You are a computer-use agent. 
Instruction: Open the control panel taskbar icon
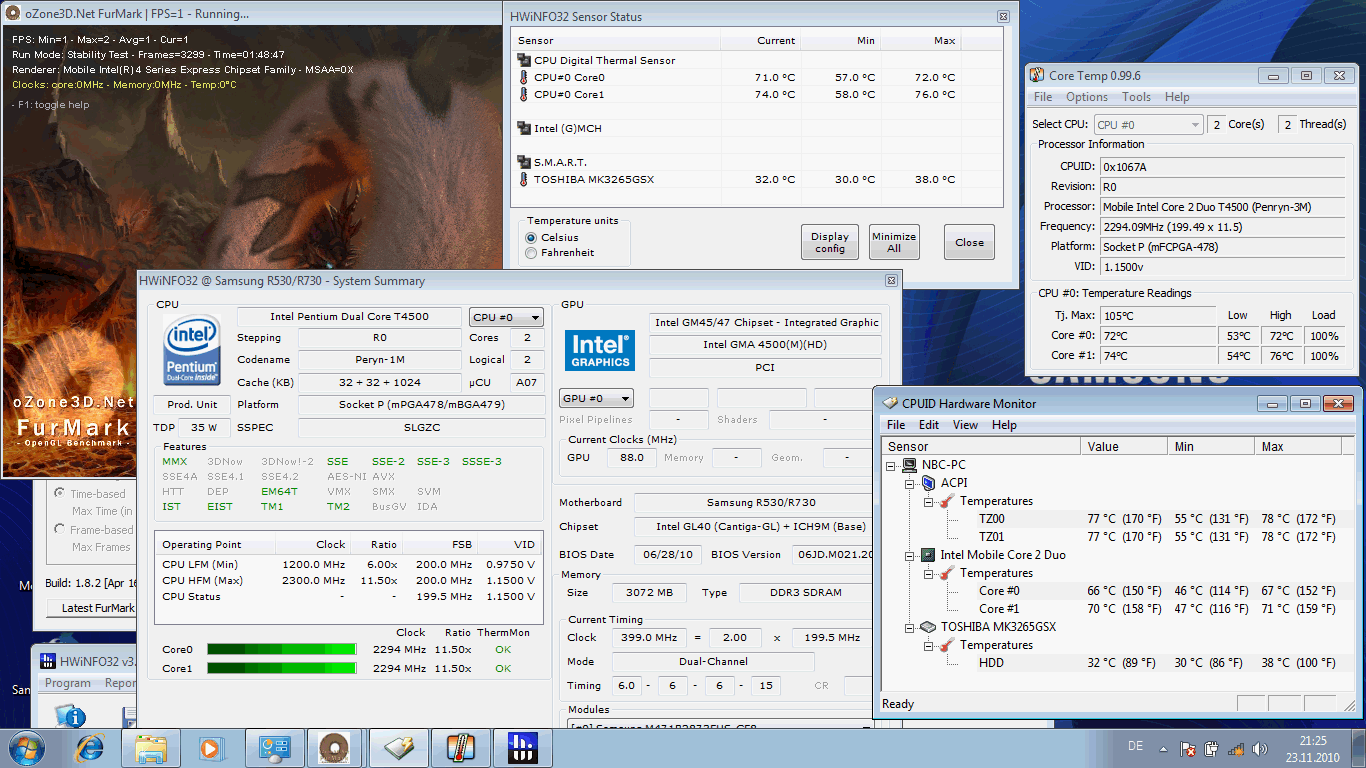[x=273, y=747]
